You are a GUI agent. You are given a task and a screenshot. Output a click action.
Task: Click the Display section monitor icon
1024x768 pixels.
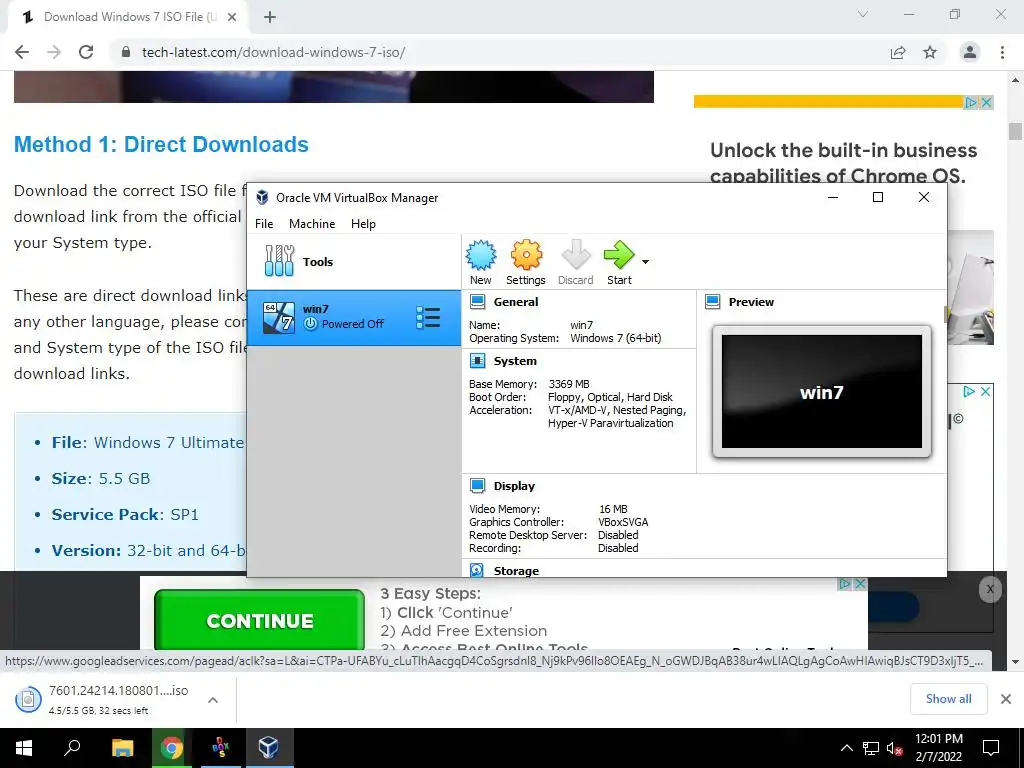pyautogui.click(x=477, y=486)
